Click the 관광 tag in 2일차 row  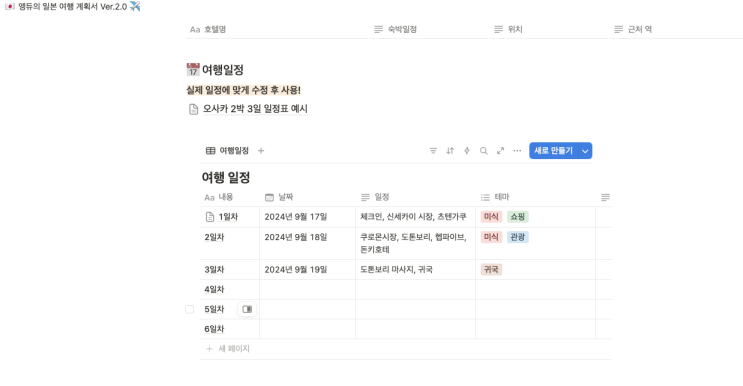pos(517,237)
